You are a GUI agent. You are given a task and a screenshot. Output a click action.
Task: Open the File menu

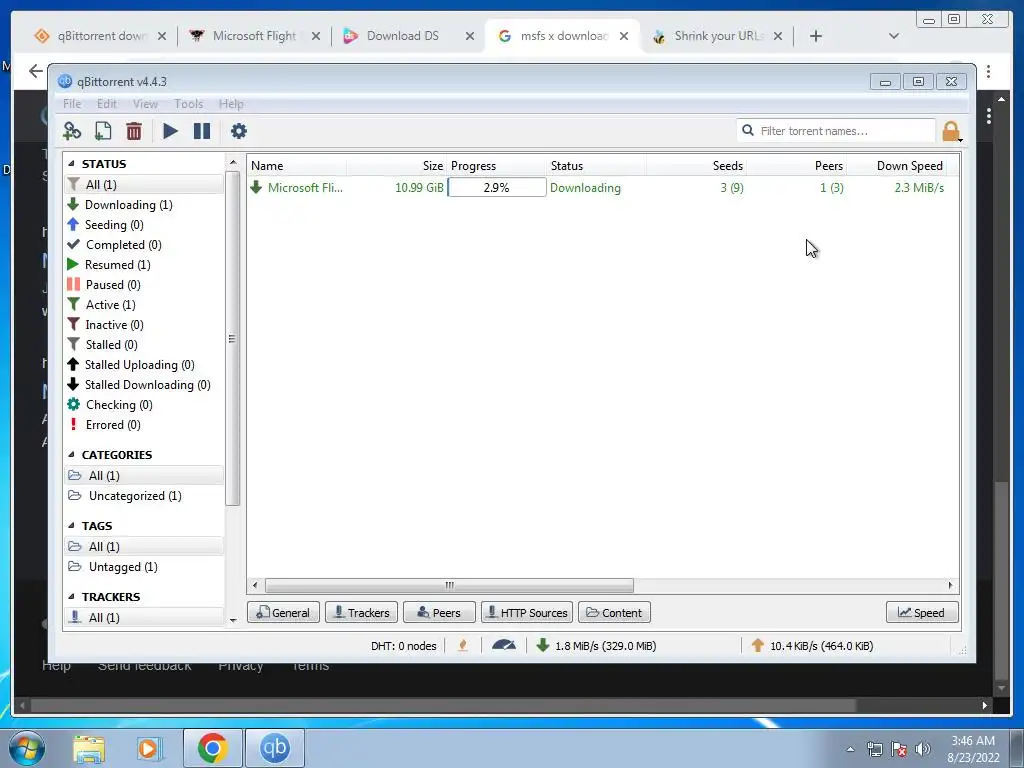[x=72, y=104]
